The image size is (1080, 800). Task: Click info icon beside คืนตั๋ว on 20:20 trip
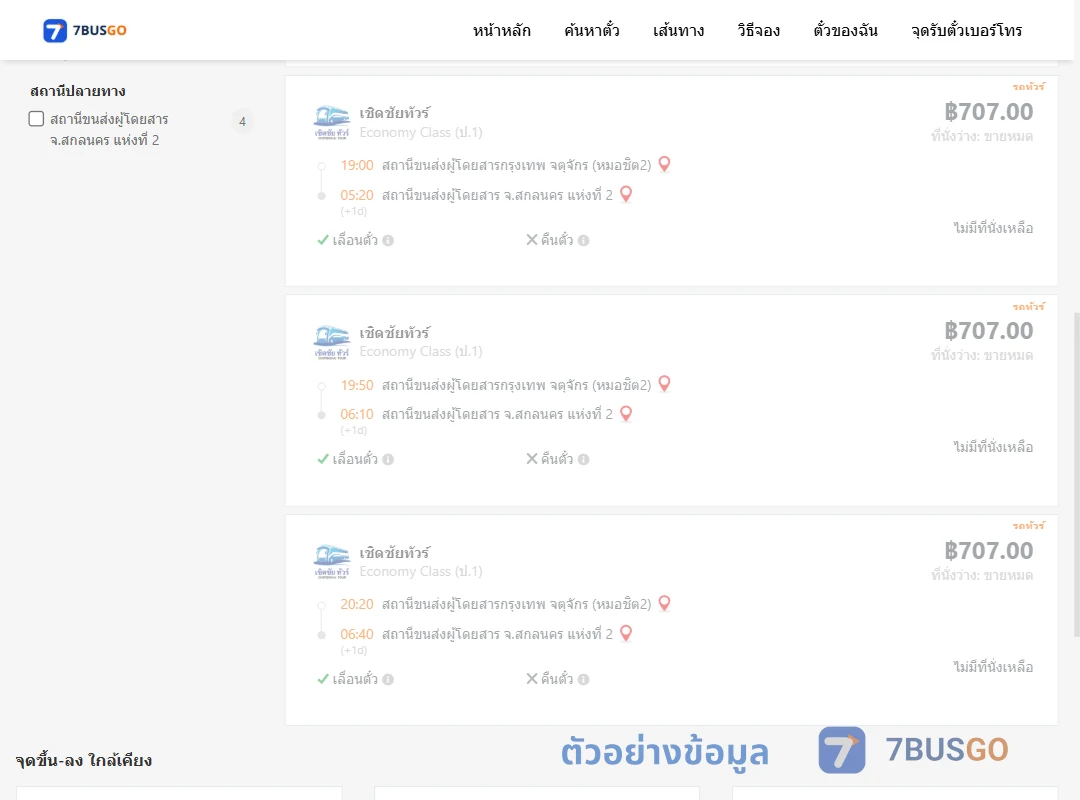click(x=583, y=679)
